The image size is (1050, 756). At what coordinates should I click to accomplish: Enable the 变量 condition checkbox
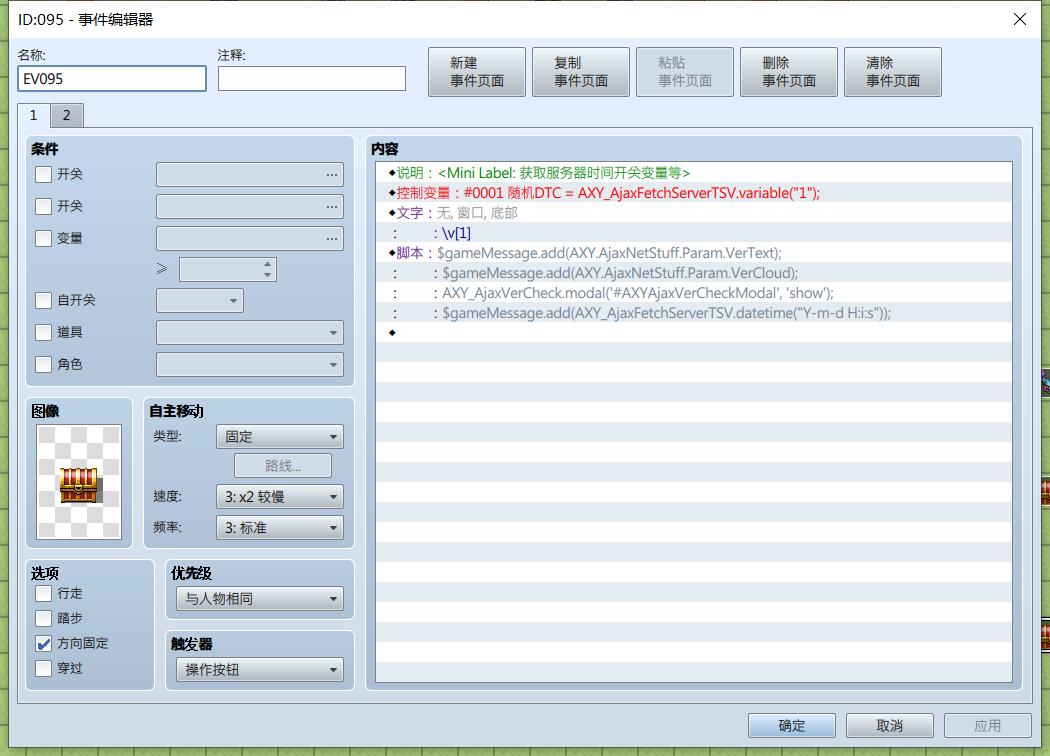point(44,238)
